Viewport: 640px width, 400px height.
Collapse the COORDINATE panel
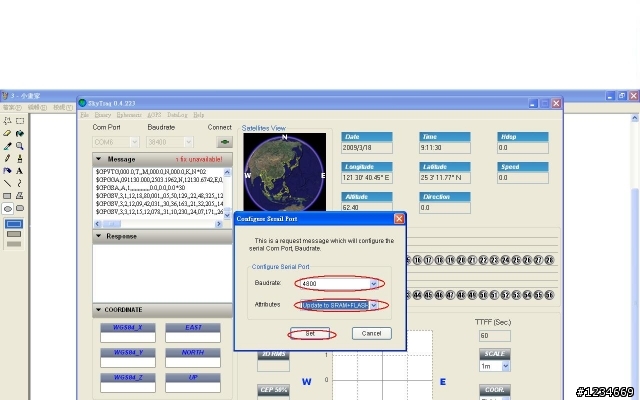pos(98,310)
